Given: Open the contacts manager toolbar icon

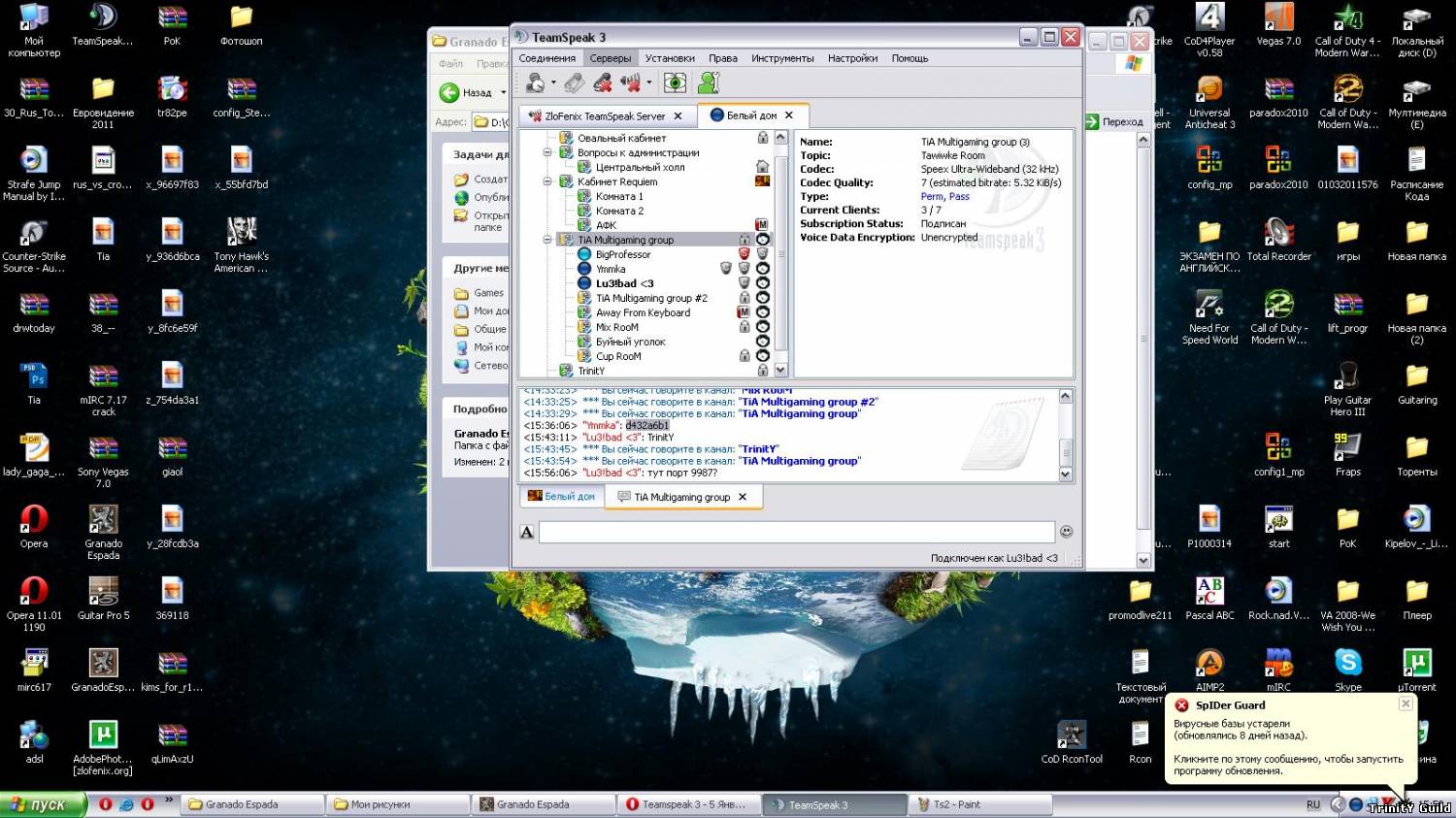Looking at the screenshot, I should (710, 83).
